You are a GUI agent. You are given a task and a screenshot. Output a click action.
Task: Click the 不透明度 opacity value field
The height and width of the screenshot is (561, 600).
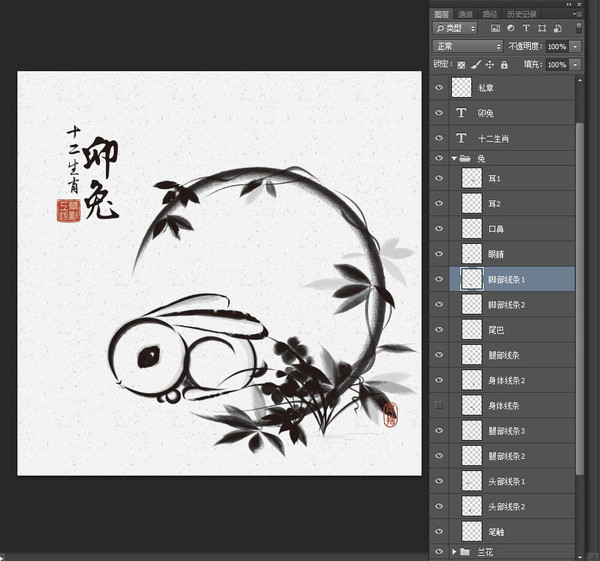coord(558,46)
